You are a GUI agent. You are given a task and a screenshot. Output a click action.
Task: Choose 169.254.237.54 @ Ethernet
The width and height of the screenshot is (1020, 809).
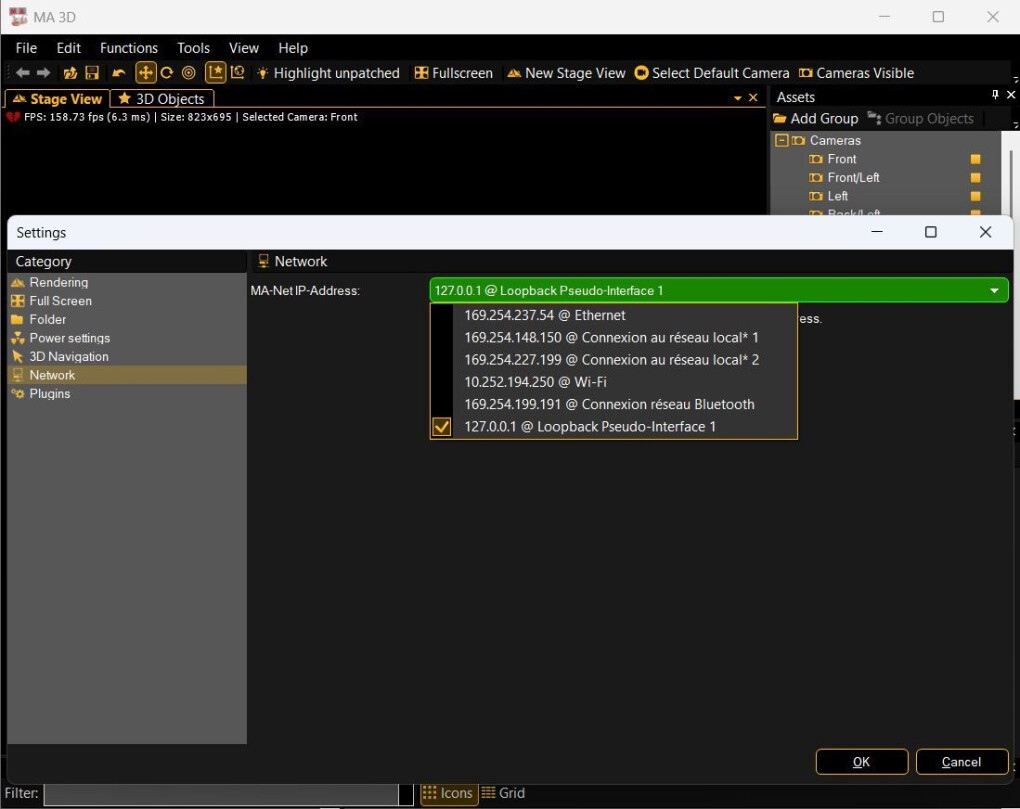point(613,315)
